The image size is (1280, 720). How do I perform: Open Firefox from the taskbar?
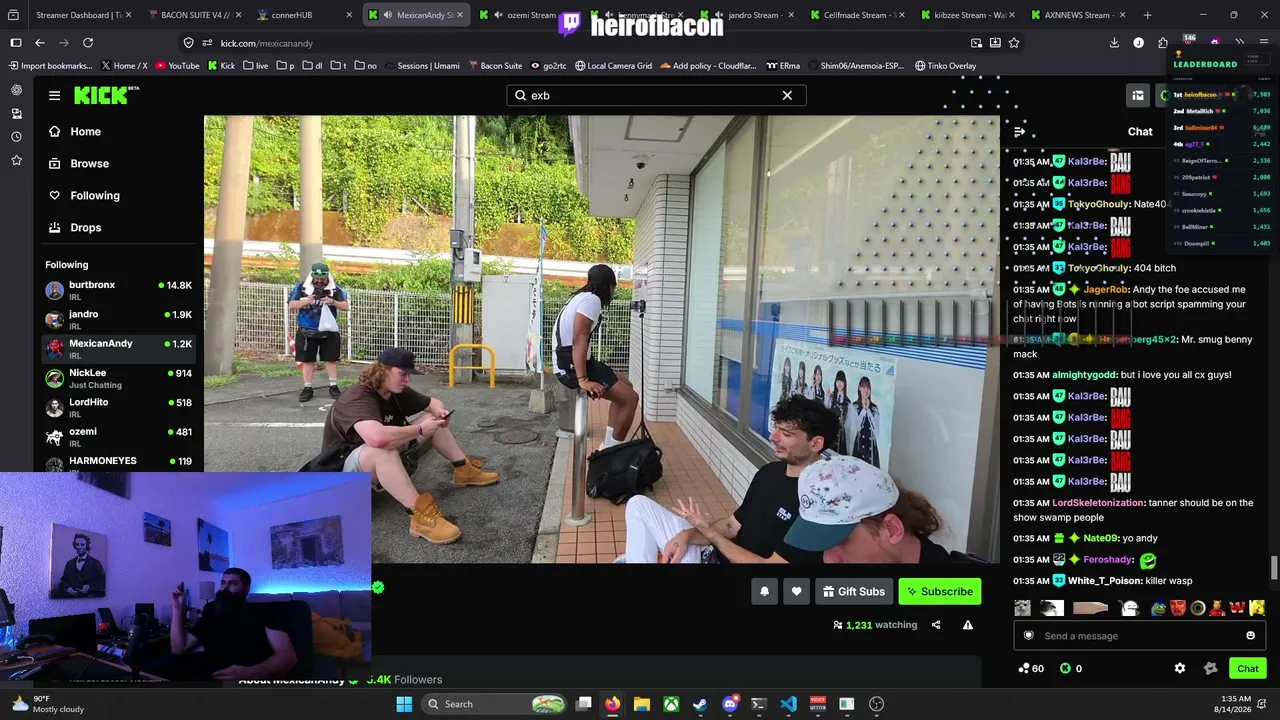(612, 704)
